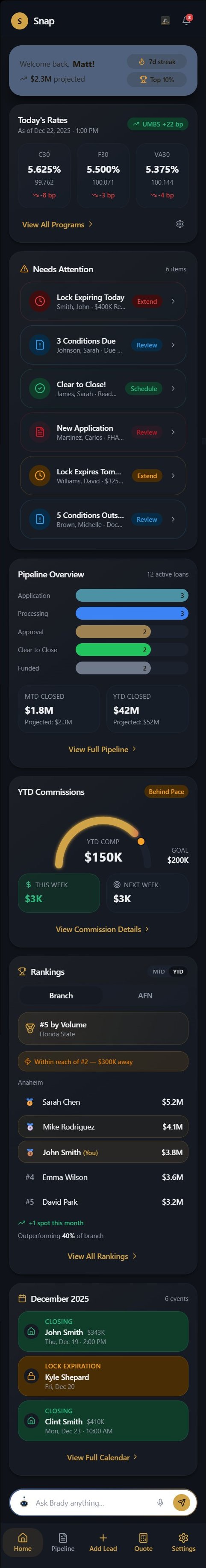Send message with paper plane button
206x1568 pixels.
pyautogui.click(x=182, y=1502)
